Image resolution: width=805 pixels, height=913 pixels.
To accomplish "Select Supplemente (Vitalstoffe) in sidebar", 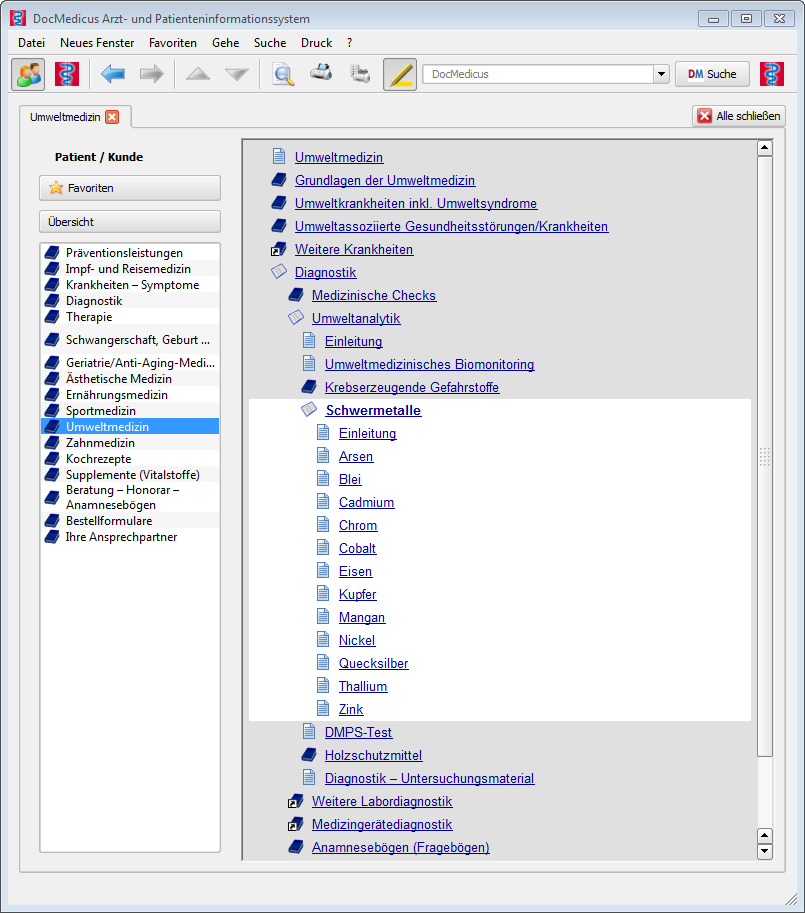I will 130,475.
